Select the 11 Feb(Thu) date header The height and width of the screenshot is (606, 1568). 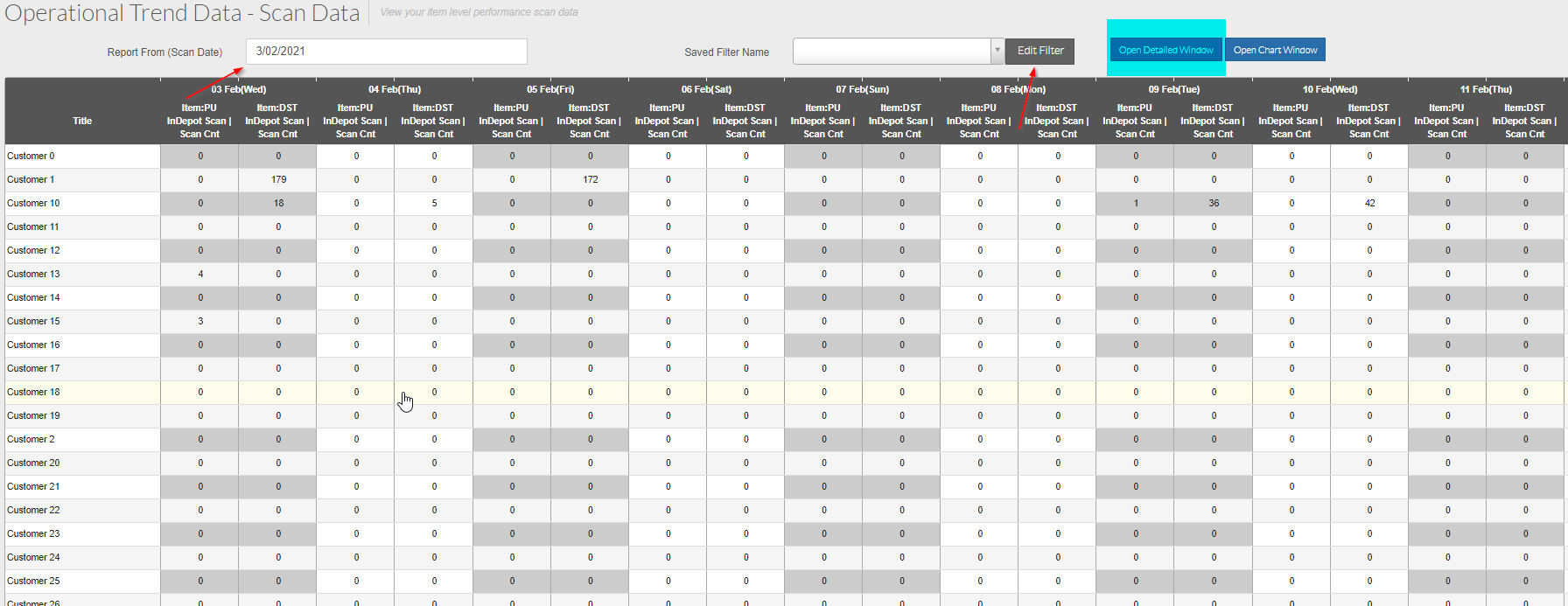[1486, 89]
